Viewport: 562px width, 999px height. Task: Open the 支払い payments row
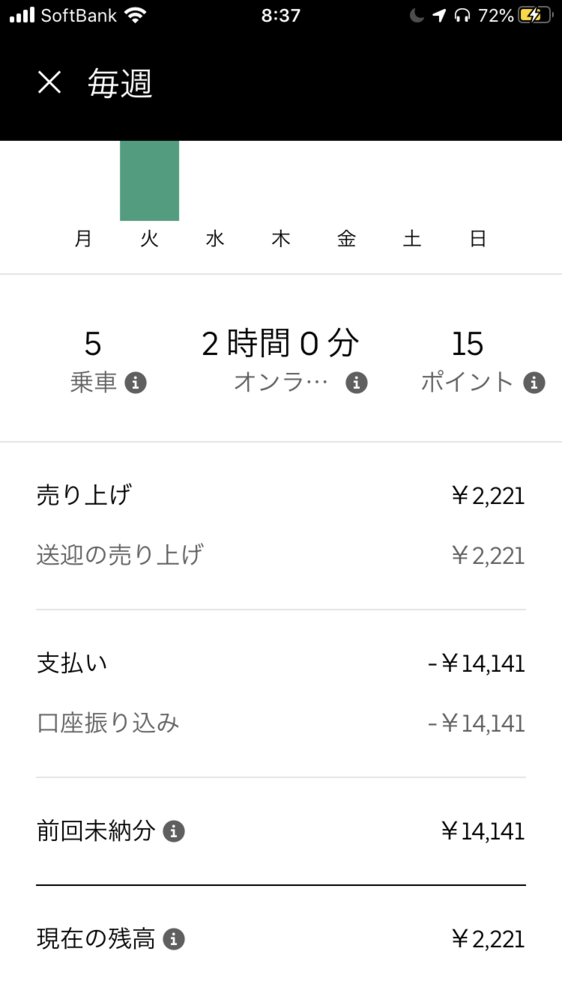pyautogui.click(x=281, y=664)
